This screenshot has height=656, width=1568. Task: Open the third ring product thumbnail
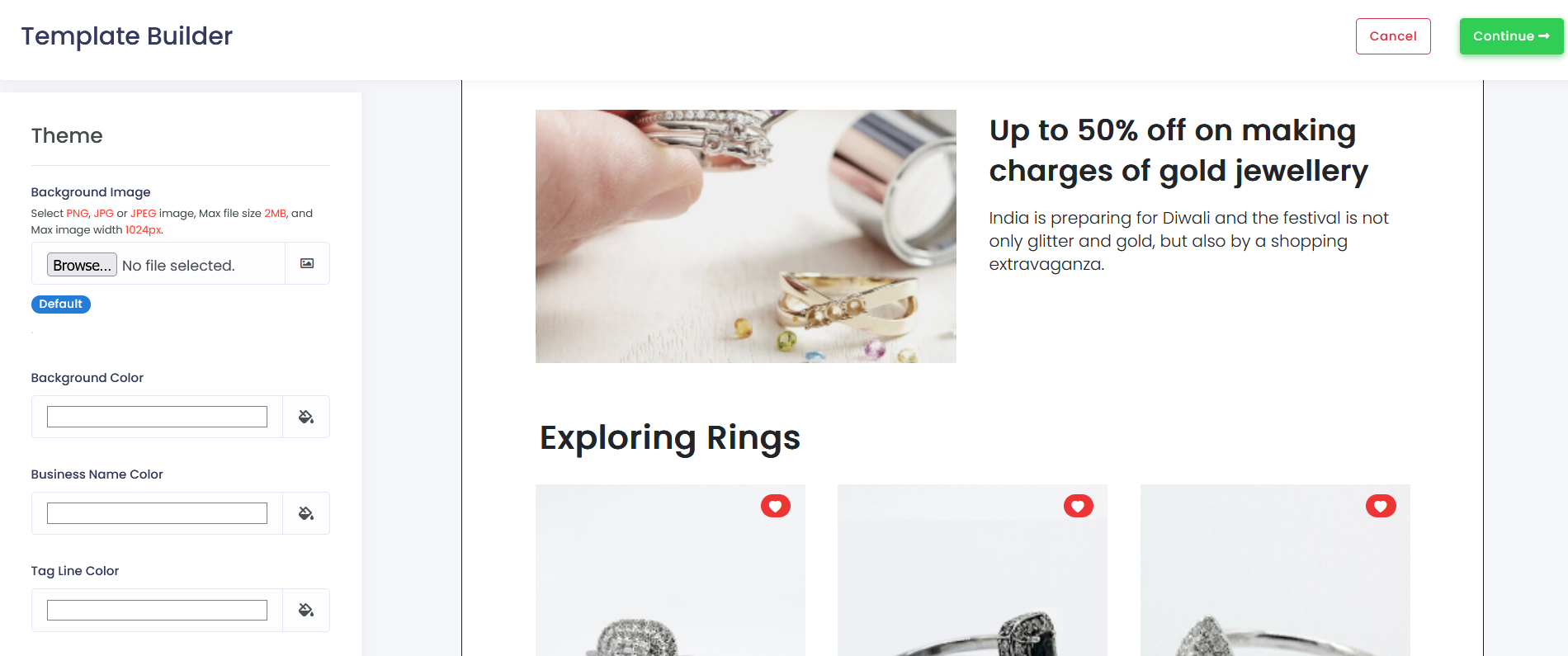pyautogui.click(x=1275, y=570)
